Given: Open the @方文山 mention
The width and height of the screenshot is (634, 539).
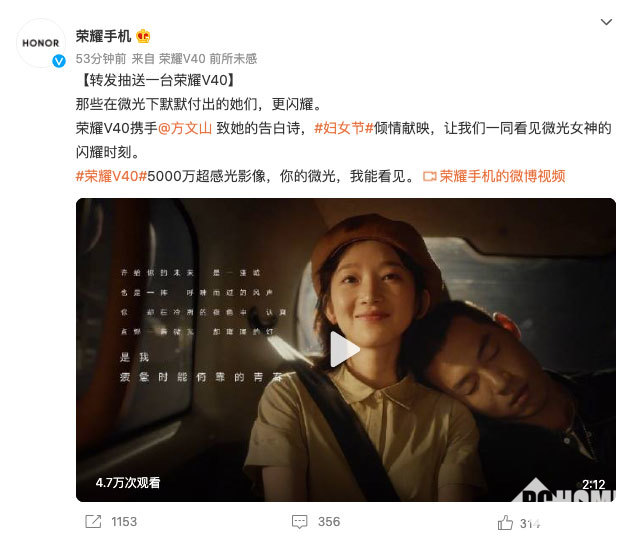Looking at the screenshot, I should 185,128.
